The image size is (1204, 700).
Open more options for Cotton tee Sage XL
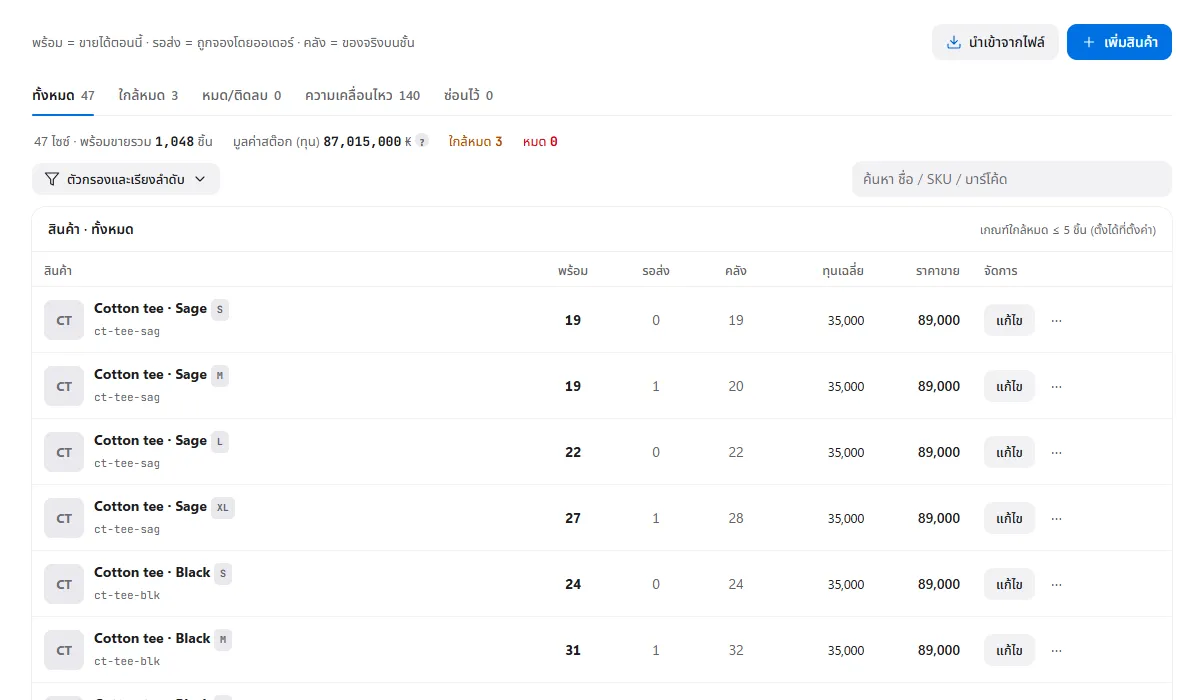pos(1056,519)
